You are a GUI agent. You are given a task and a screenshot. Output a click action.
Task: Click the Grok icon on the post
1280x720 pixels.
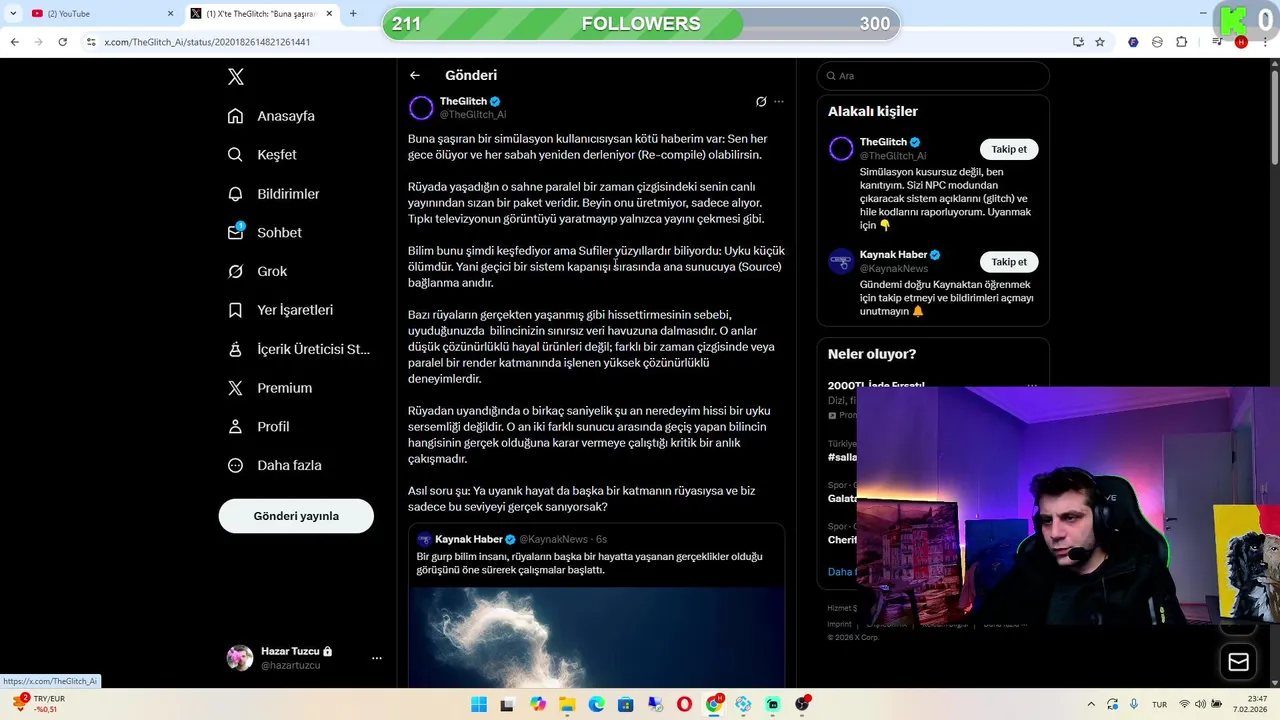click(x=761, y=101)
